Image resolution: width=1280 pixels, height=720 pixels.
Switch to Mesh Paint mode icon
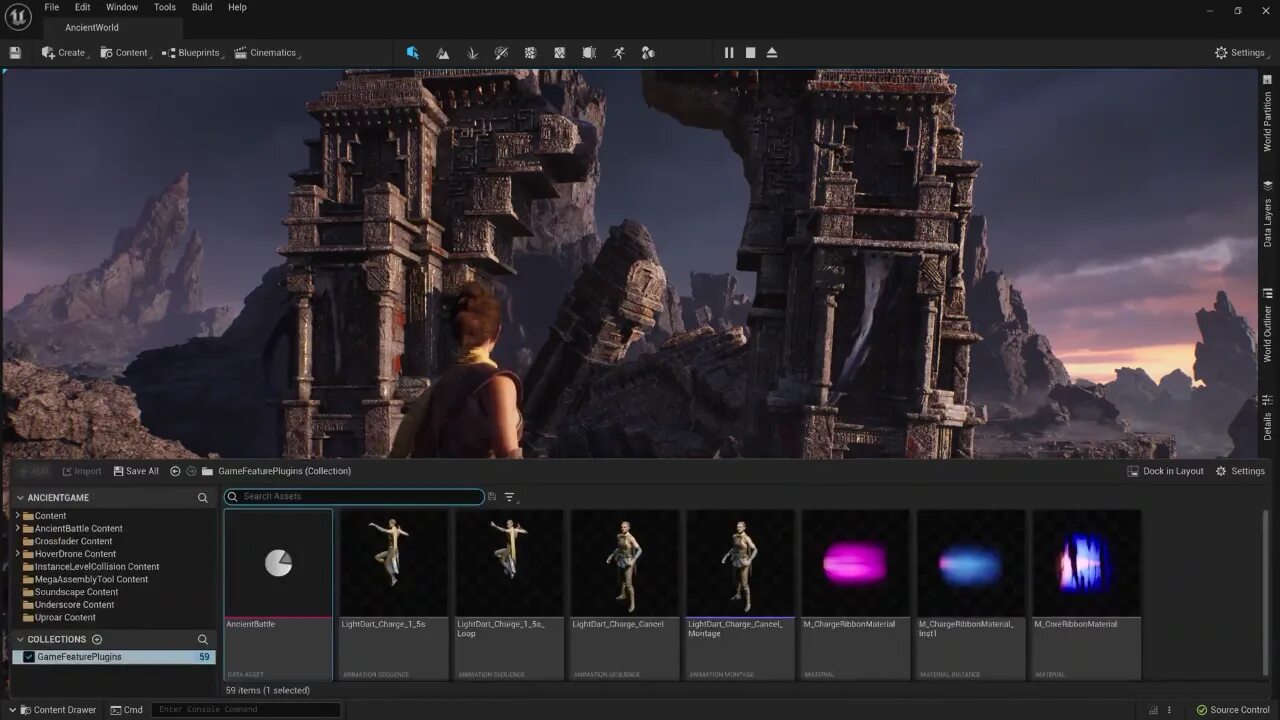point(501,53)
